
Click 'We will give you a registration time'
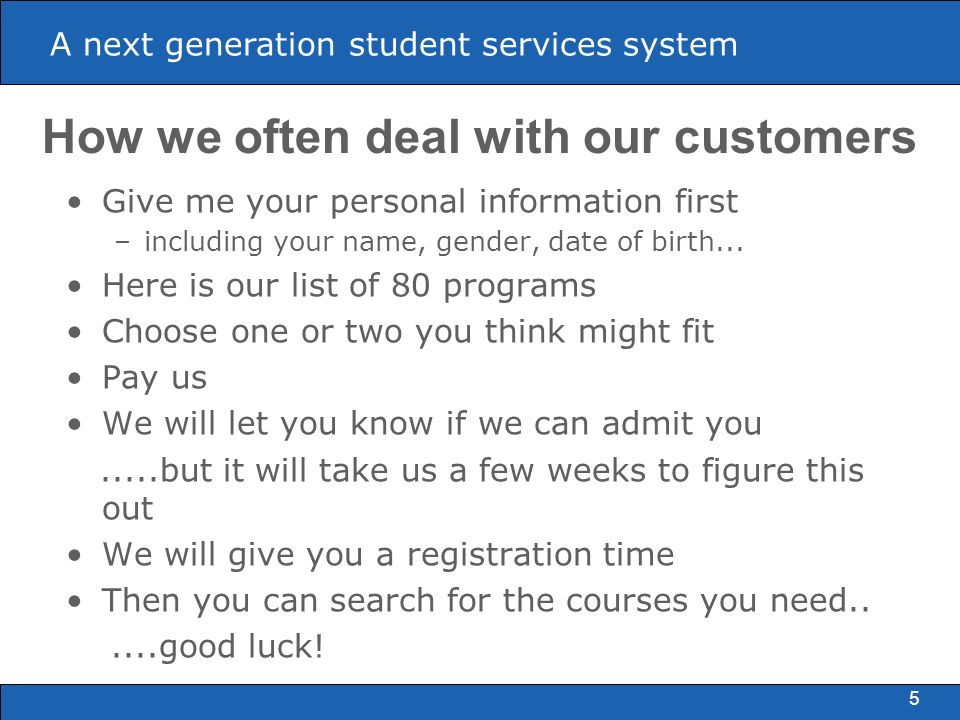point(388,554)
